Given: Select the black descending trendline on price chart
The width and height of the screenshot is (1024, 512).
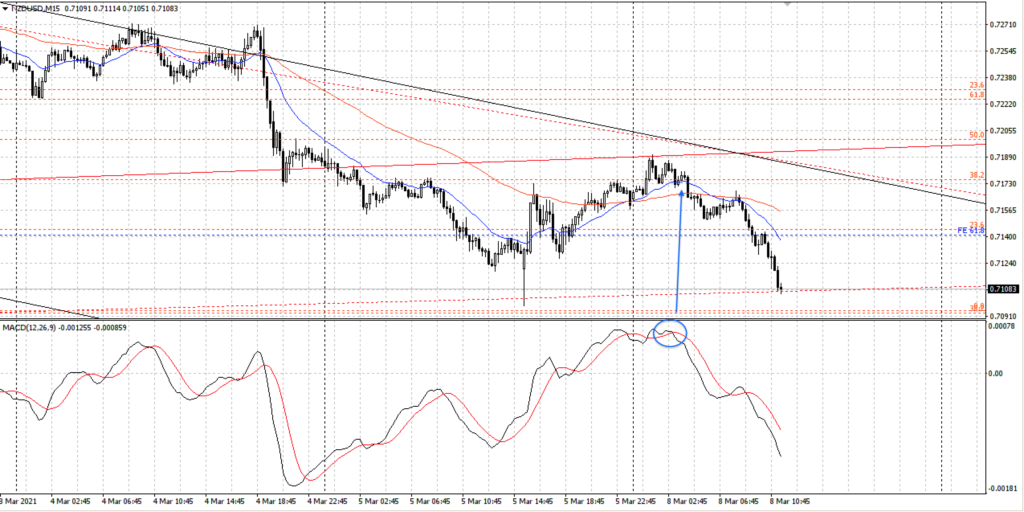Looking at the screenshot, I should pos(493,103).
